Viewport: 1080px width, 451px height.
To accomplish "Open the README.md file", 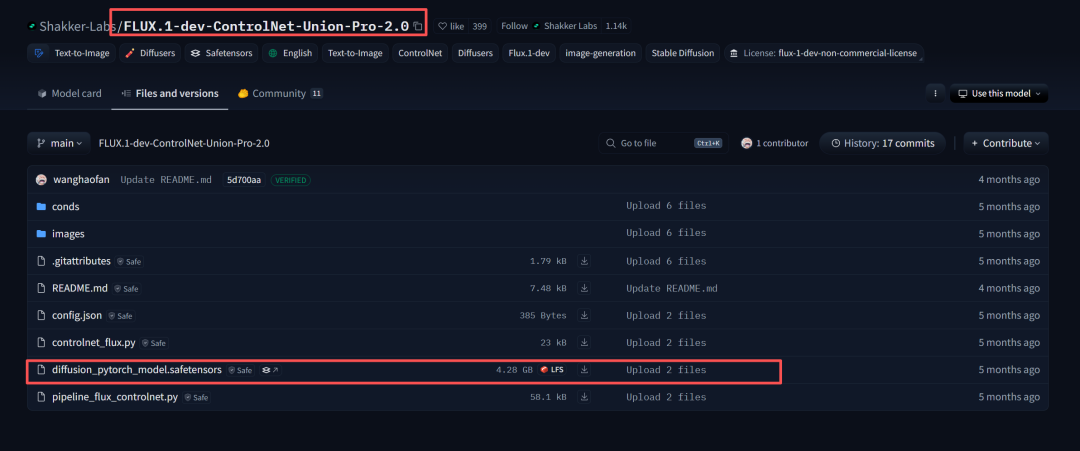I will point(79,288).
